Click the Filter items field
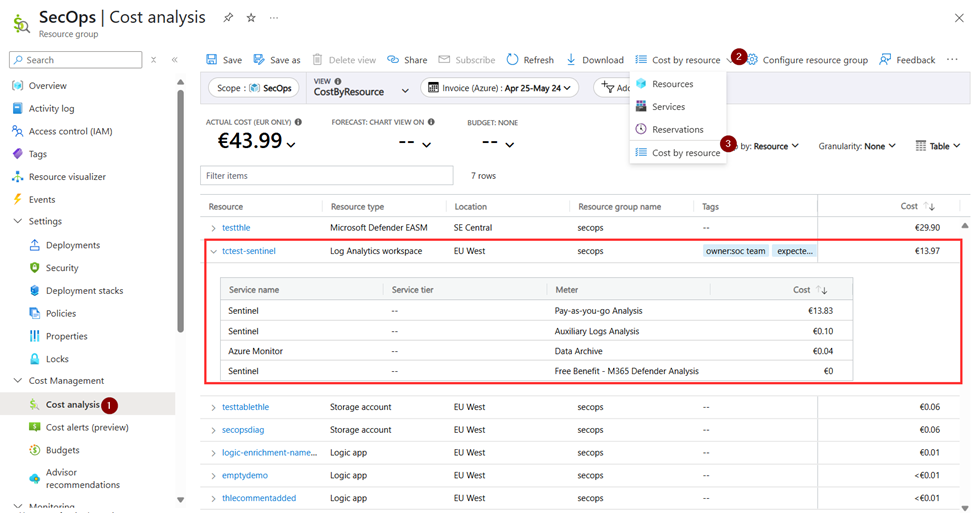 [x=326, y=175]
